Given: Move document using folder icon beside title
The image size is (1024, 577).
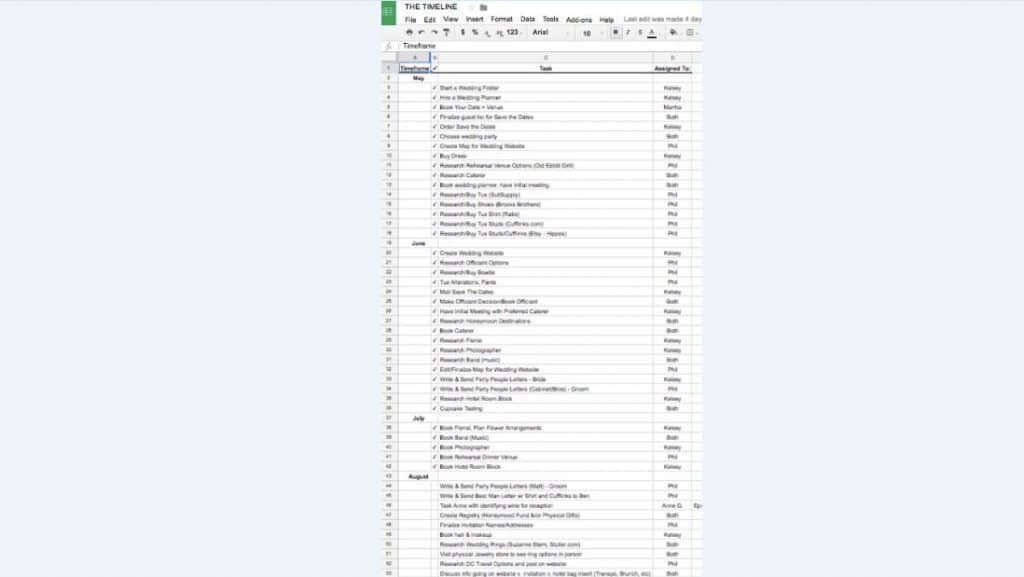Looking at the screenshot, I should pos(484,7).
